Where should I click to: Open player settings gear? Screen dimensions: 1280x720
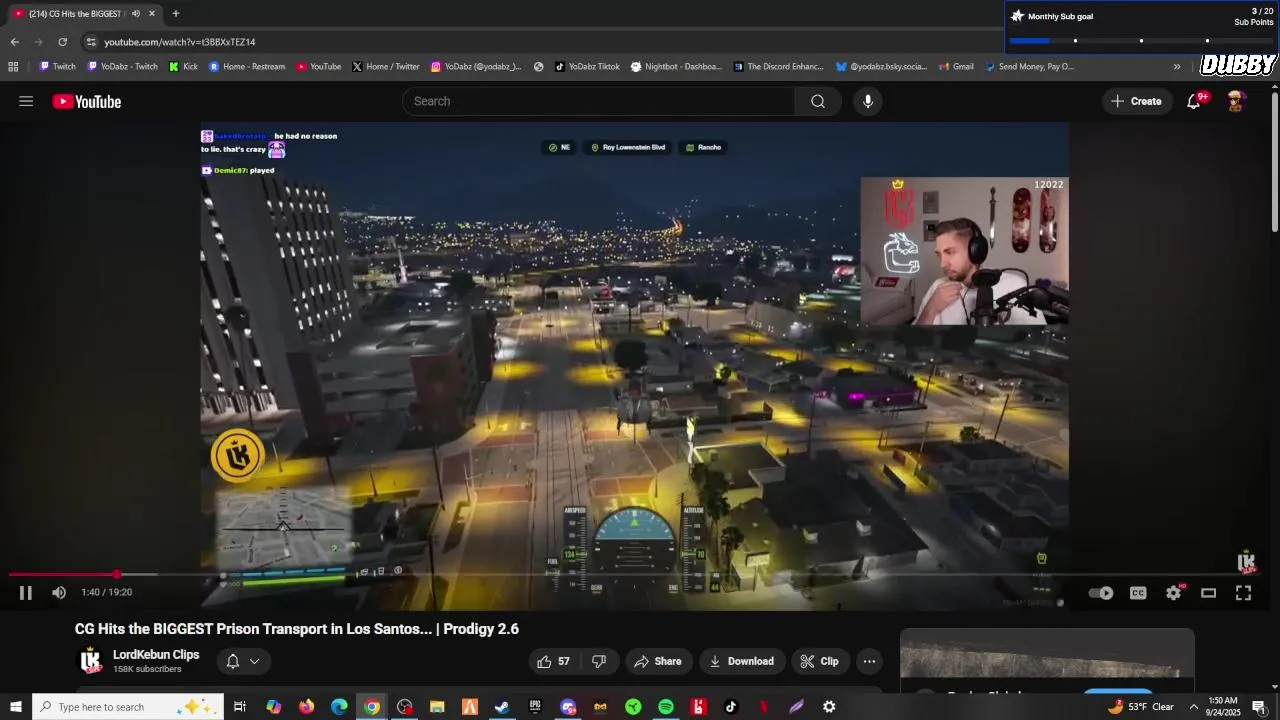(1173, 593)
